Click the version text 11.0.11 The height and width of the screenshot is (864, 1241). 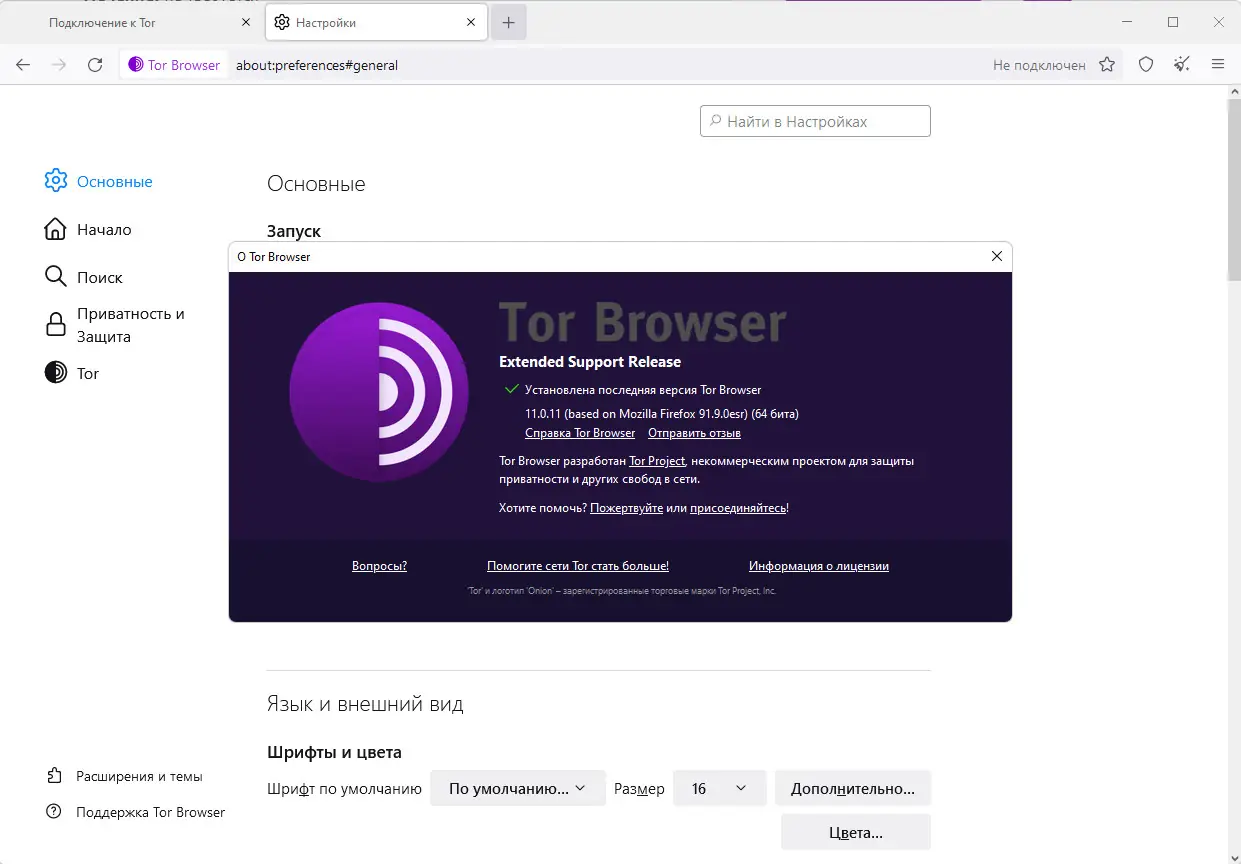(662, 413)
